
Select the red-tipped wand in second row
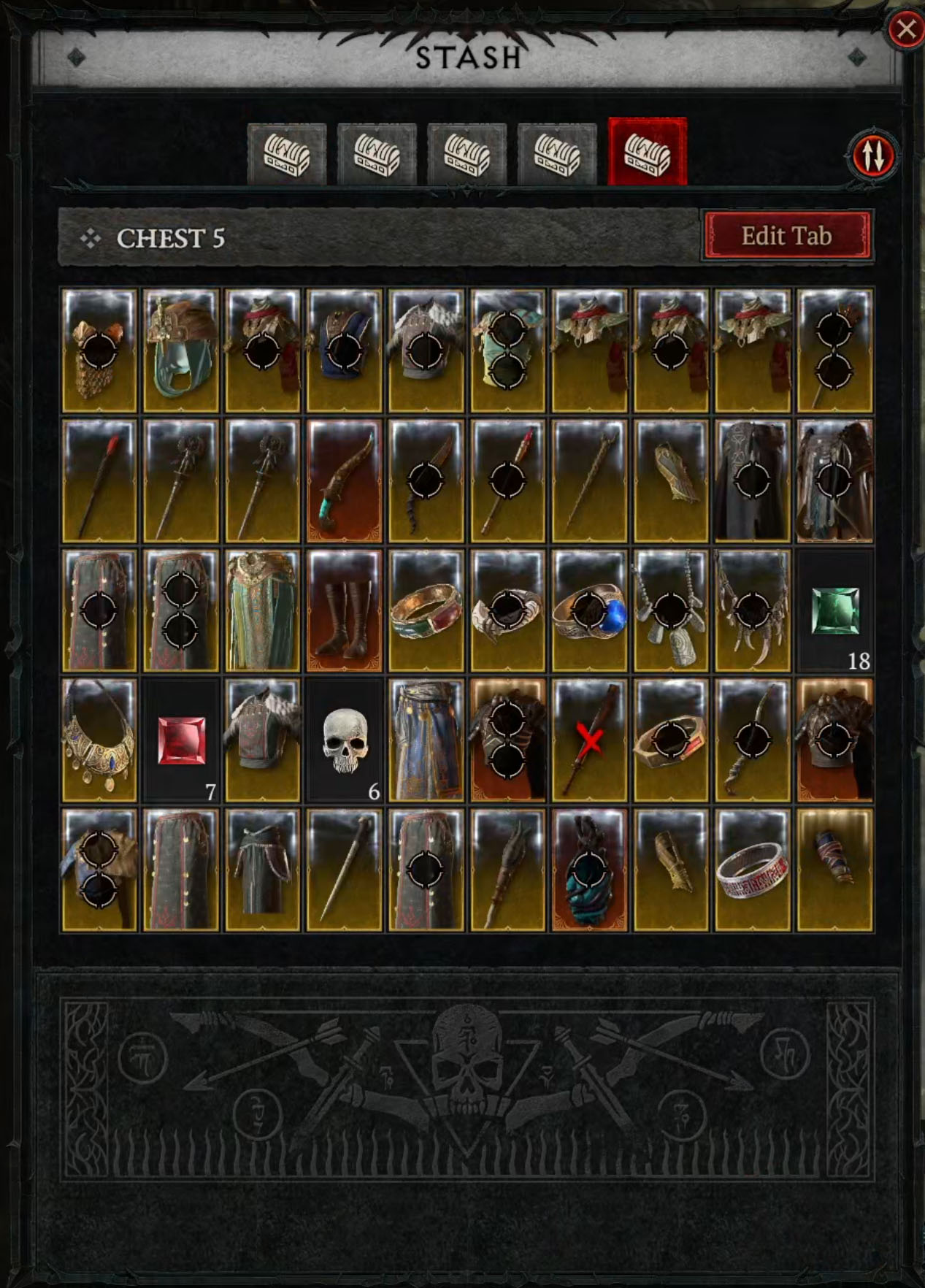click(99, 480)
